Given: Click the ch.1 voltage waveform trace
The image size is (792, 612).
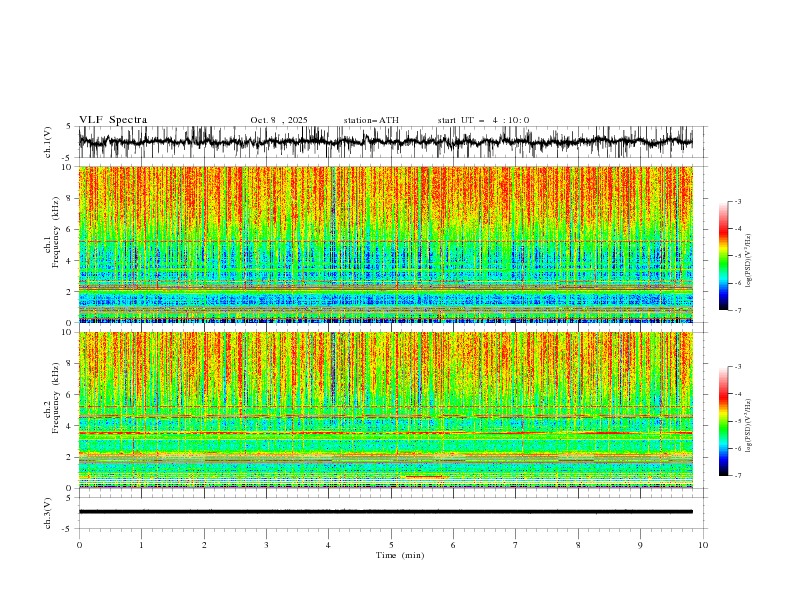Looking at the screenshot, I should tap(385, 142).
